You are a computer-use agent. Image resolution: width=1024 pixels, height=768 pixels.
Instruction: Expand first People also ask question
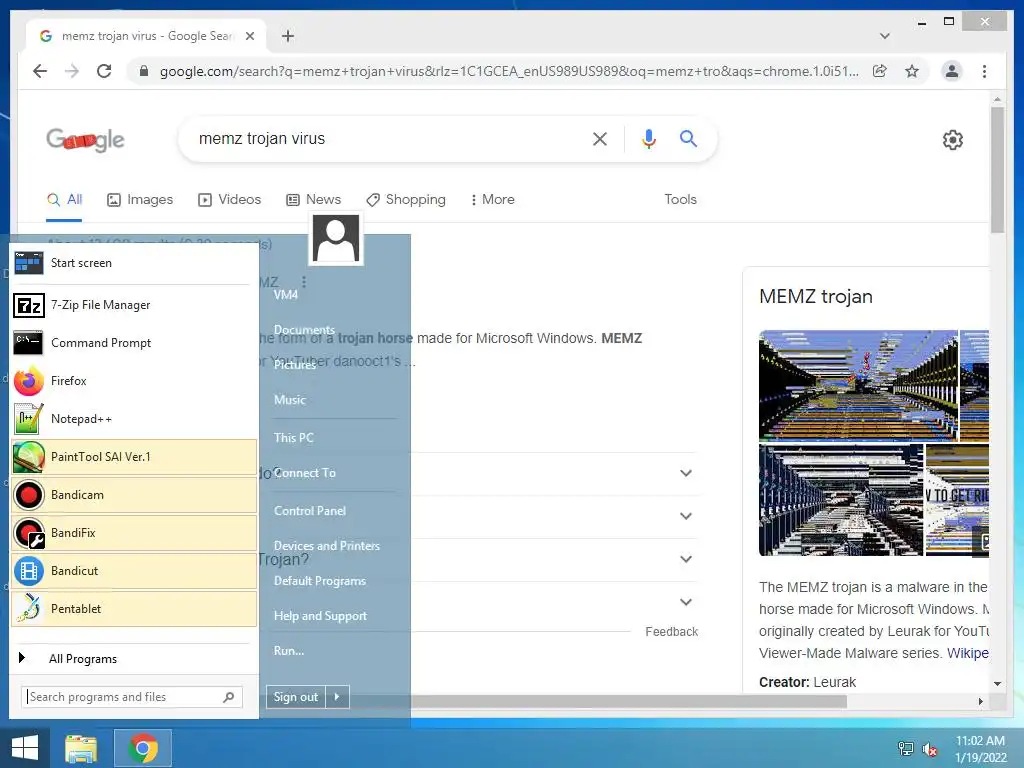686,473
